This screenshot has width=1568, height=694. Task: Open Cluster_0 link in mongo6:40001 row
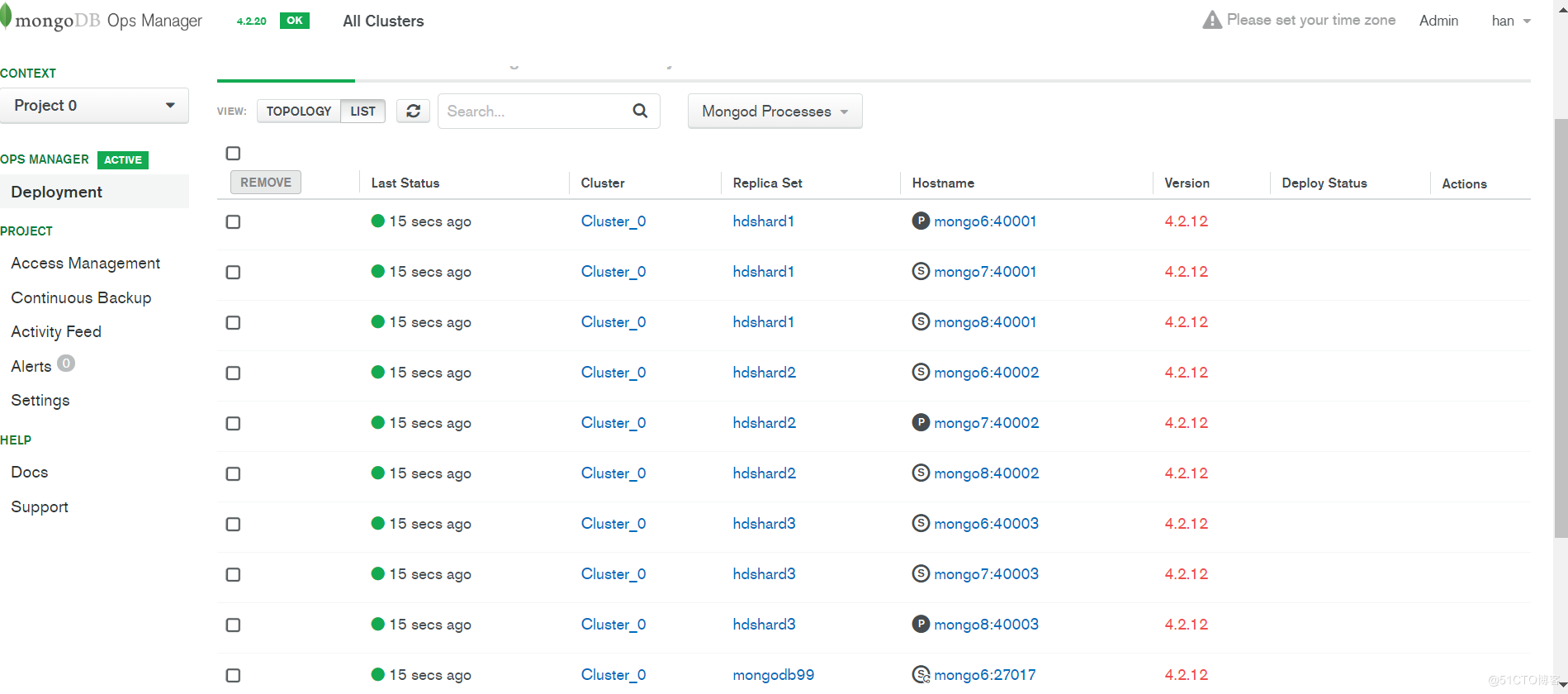[613, 221]
